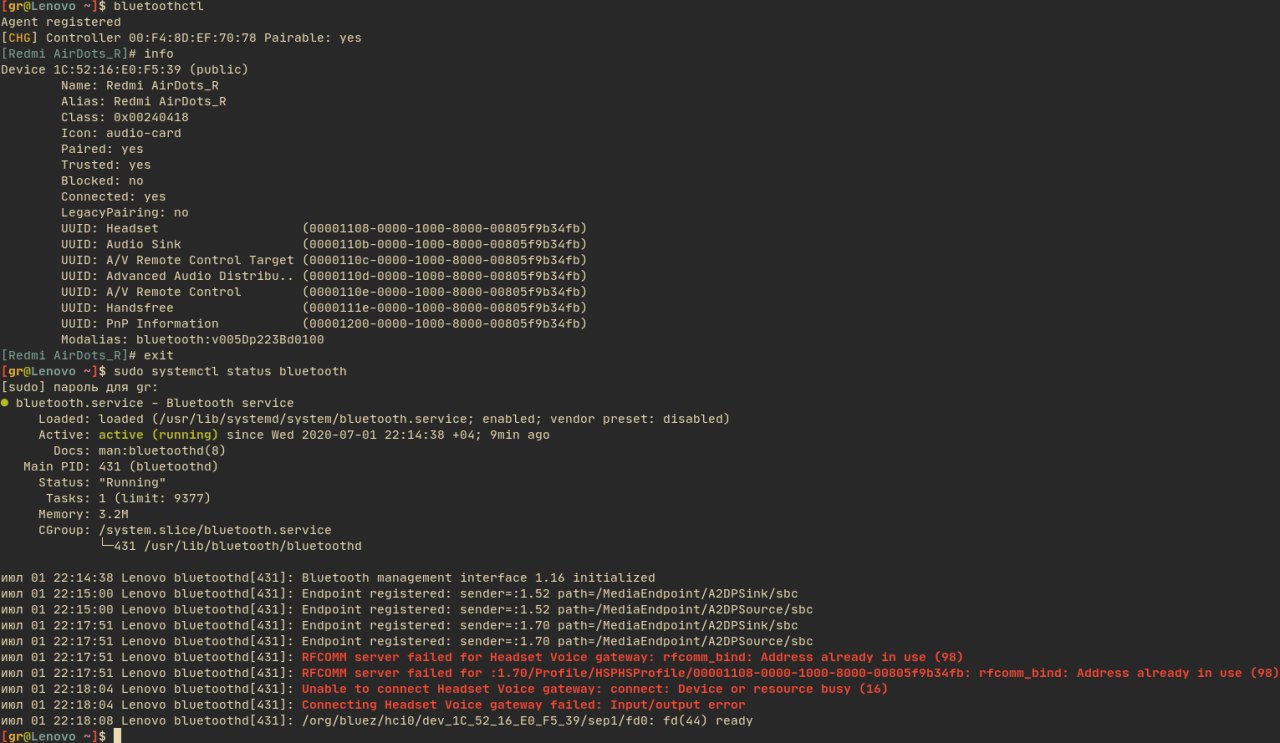Click the sender=:1.52 A2DPSink/sbc log line

click(400, 593)
